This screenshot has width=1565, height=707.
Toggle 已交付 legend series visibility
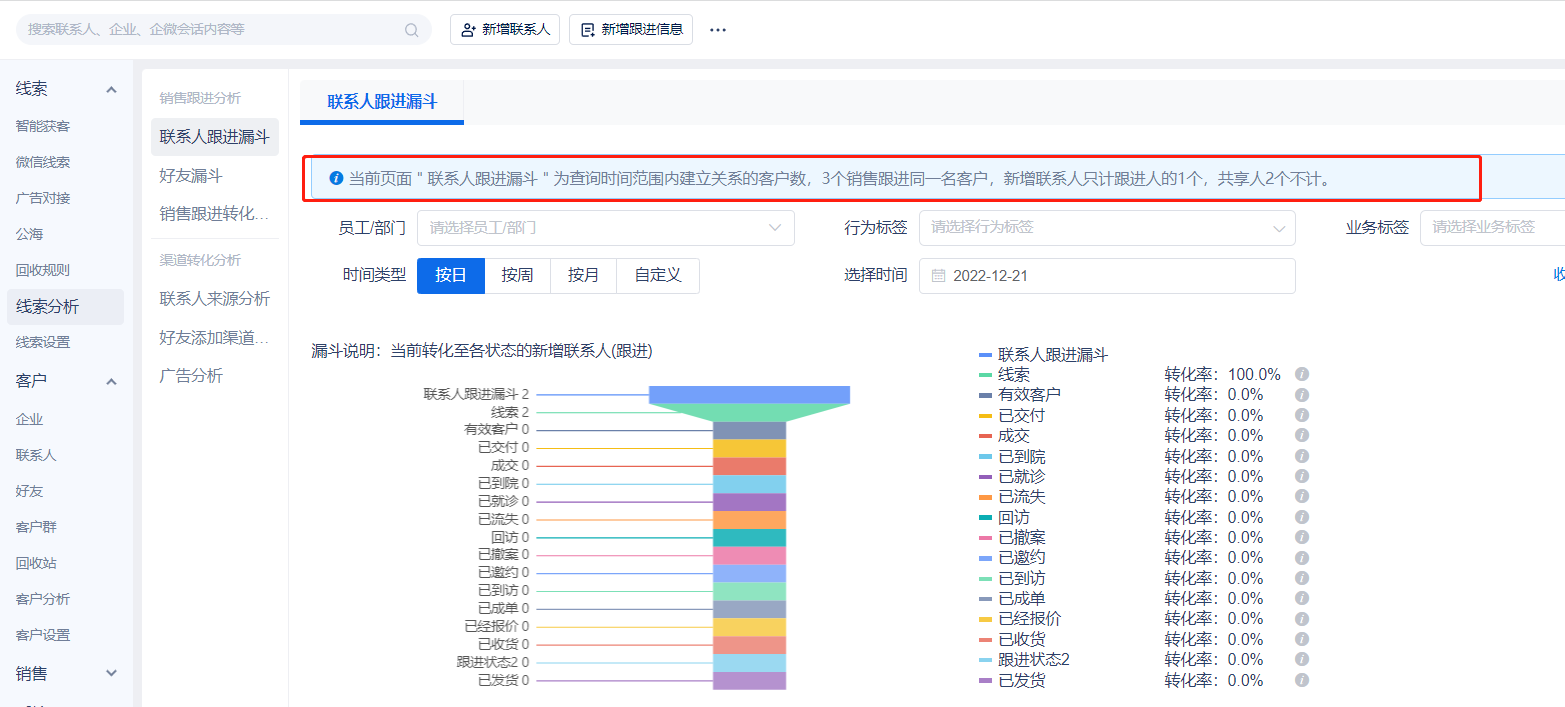coord(1011,415)
